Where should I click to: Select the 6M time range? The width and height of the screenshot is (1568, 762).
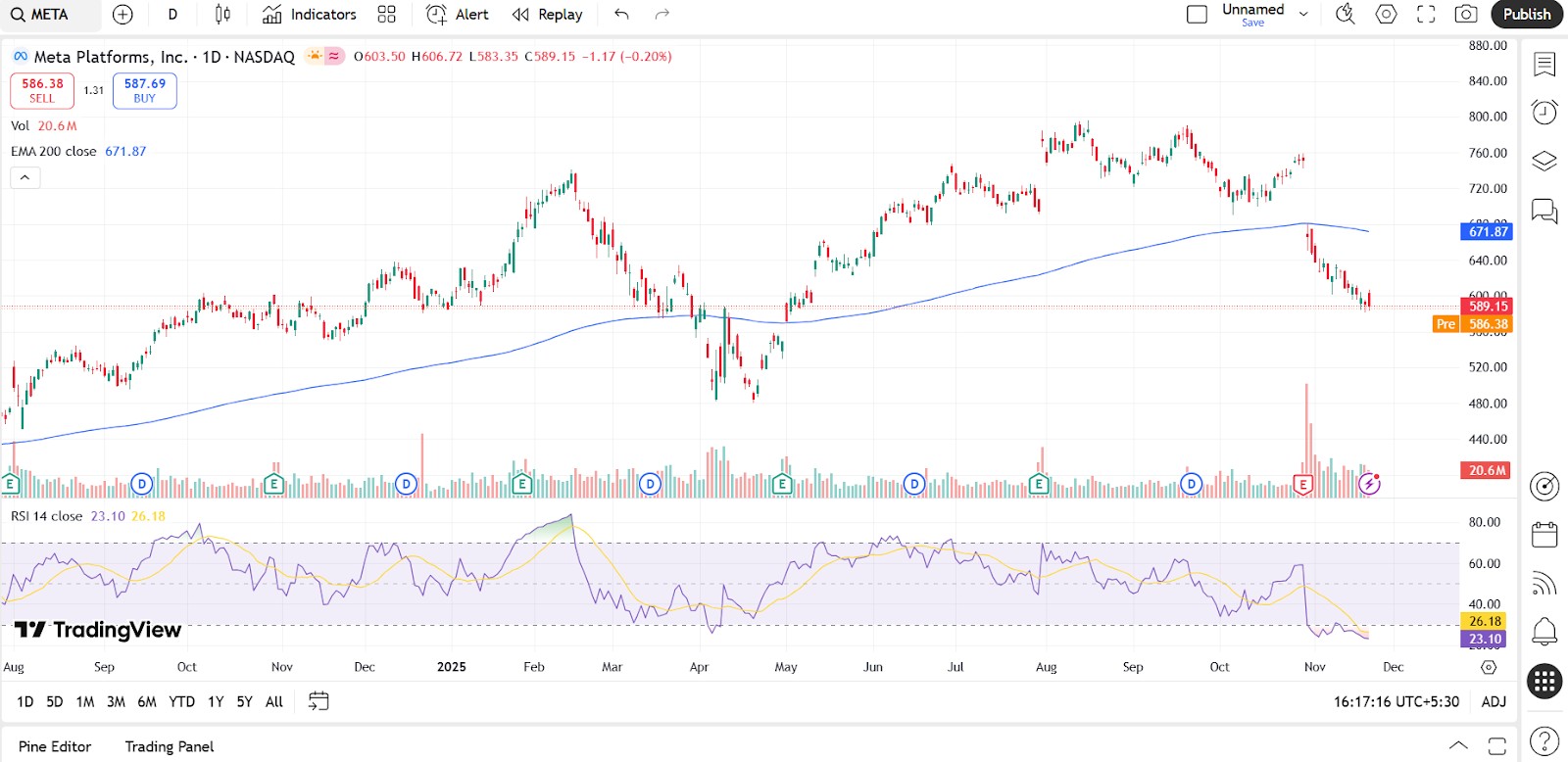point(147,701)
